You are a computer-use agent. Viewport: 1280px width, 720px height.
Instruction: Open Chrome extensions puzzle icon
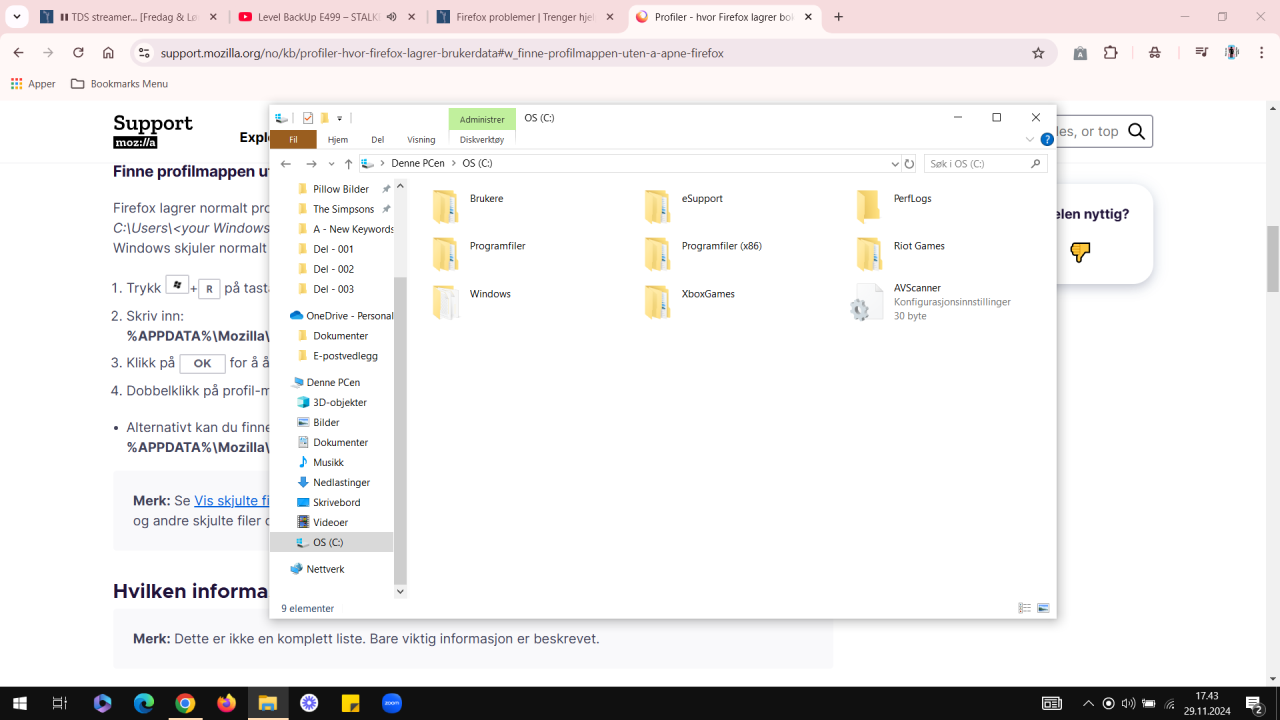(1110, 53)
